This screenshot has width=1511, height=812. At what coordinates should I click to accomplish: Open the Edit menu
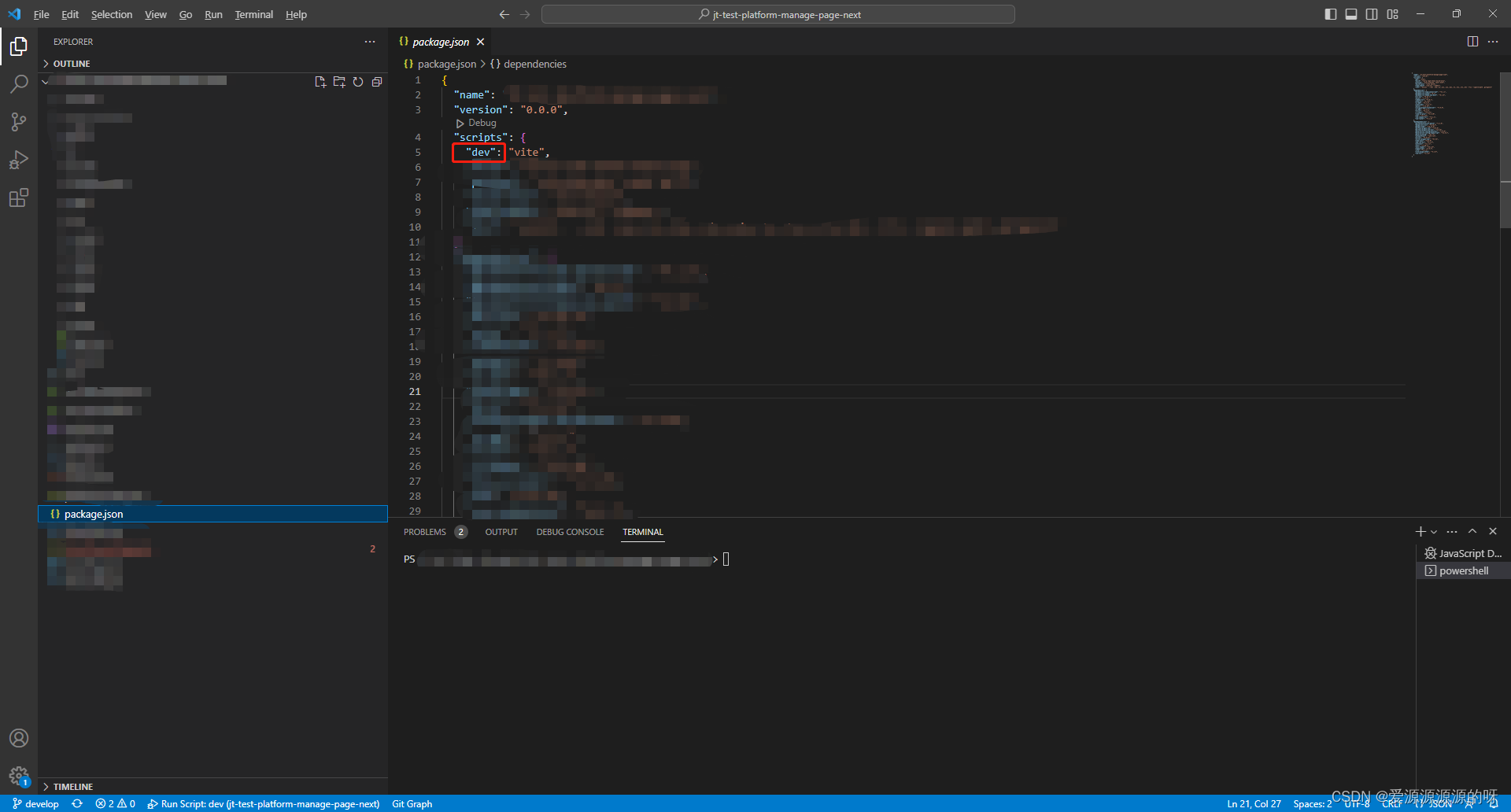(70, 14)
